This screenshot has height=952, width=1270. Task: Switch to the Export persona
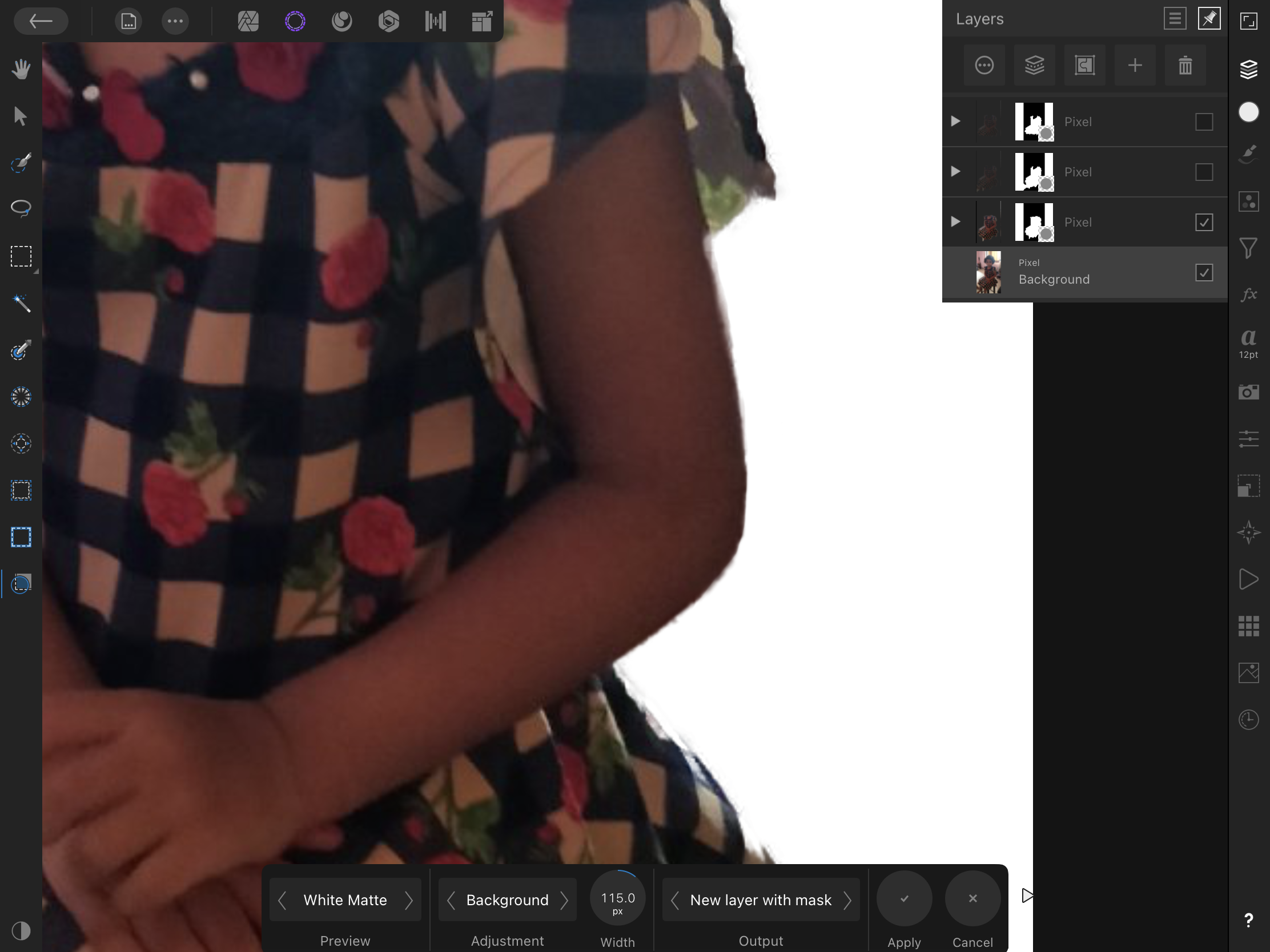[x=482, y=22]
